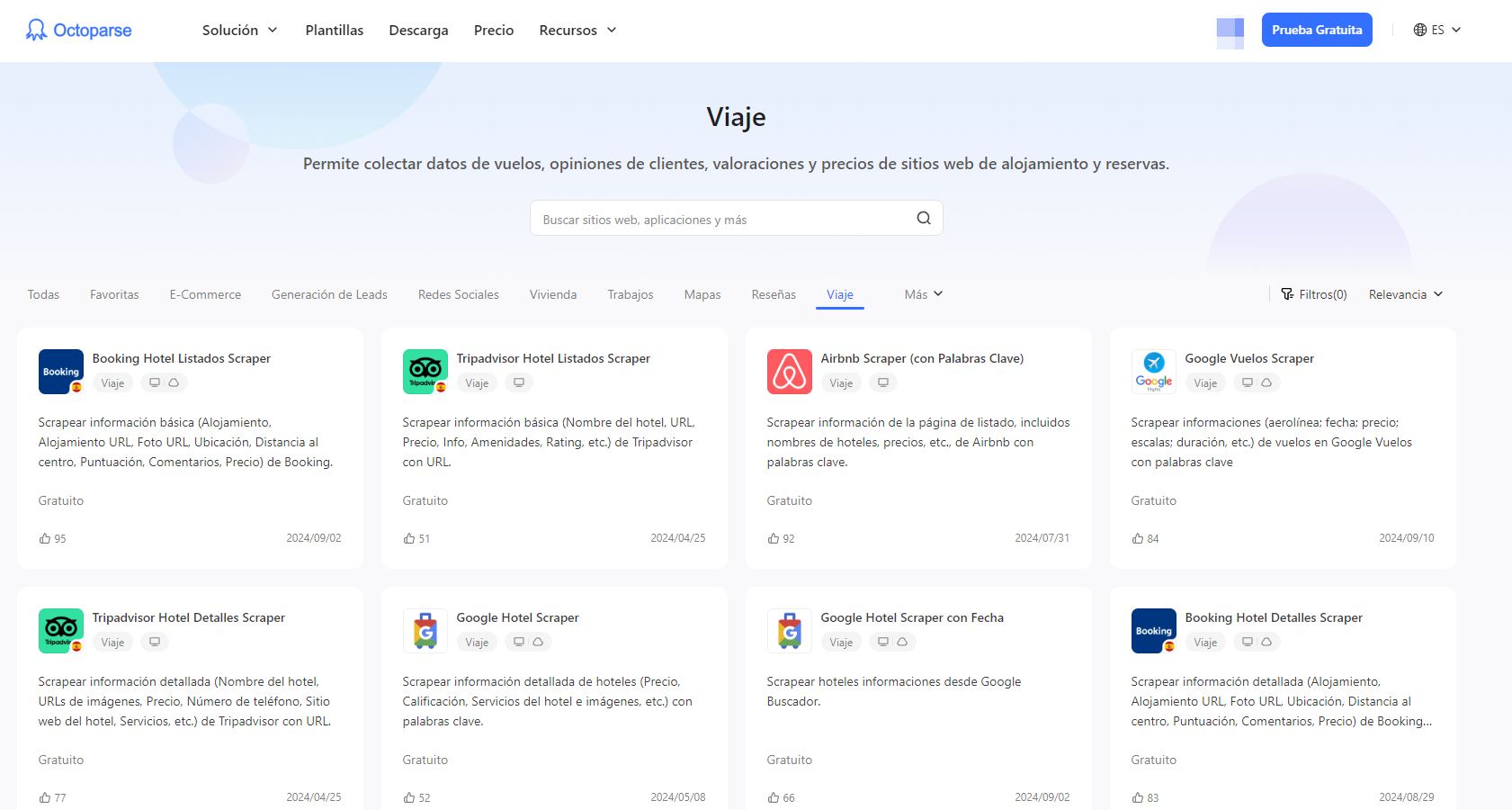This screenshot has width=1512, height=810.
Task: Open the Relevancia sort dropdown
Action: [x=1406, y=294]
